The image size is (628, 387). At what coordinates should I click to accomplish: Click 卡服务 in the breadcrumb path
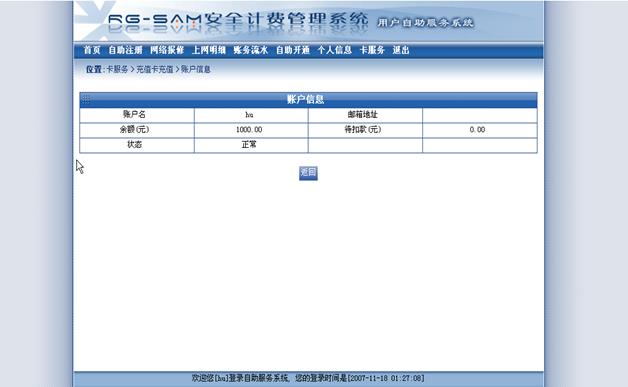pyautogui.click(x=117, y=69)
